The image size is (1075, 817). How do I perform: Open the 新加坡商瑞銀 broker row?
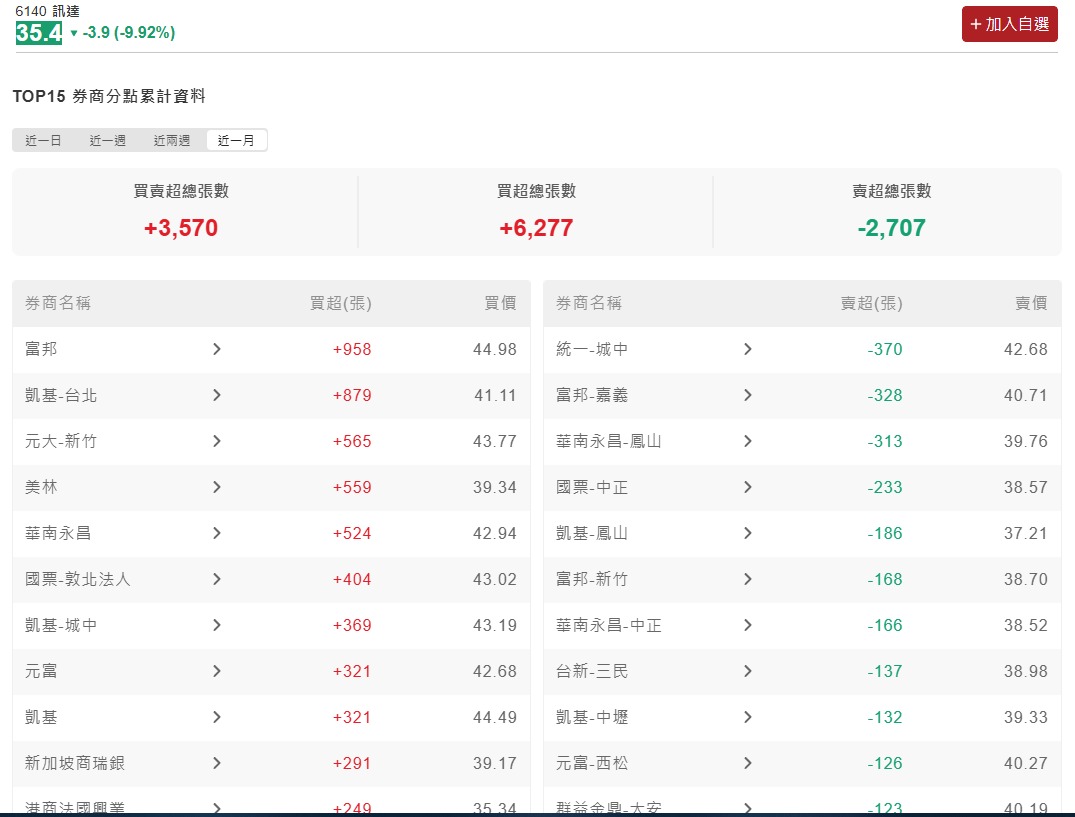coord(271,763)
